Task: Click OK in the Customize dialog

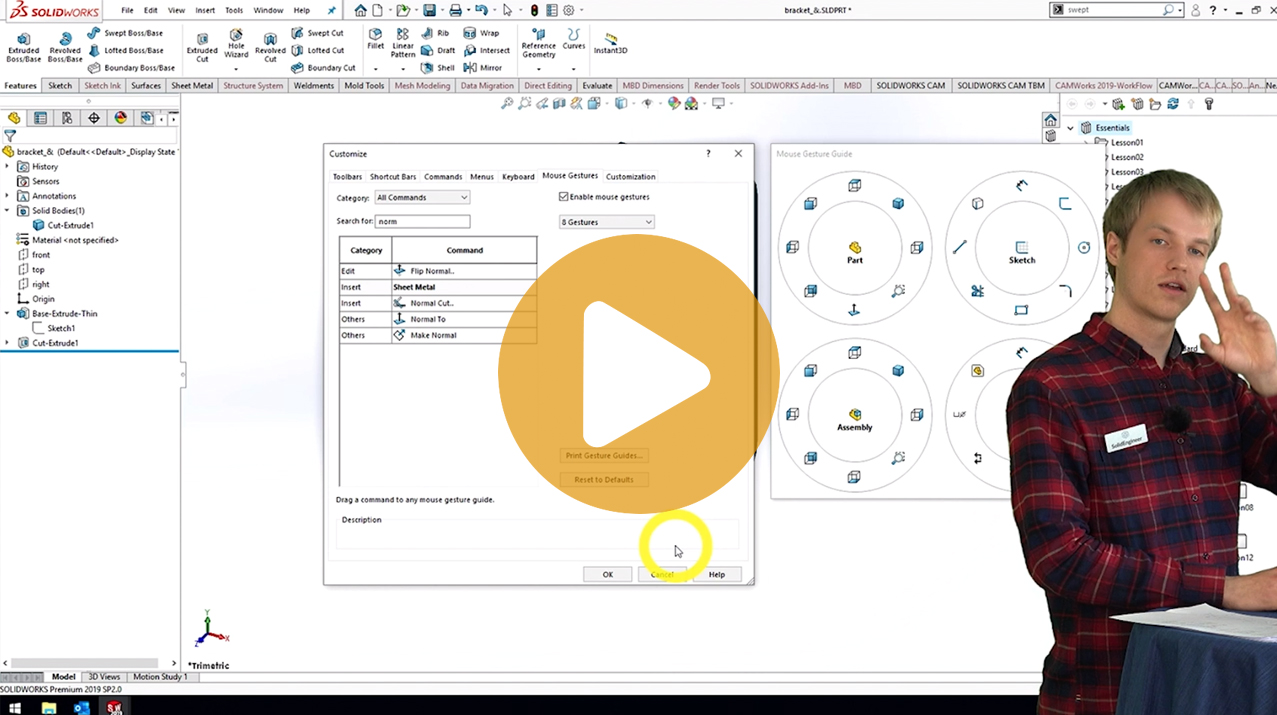Action: pyautogui.click(x=607, y=574)
